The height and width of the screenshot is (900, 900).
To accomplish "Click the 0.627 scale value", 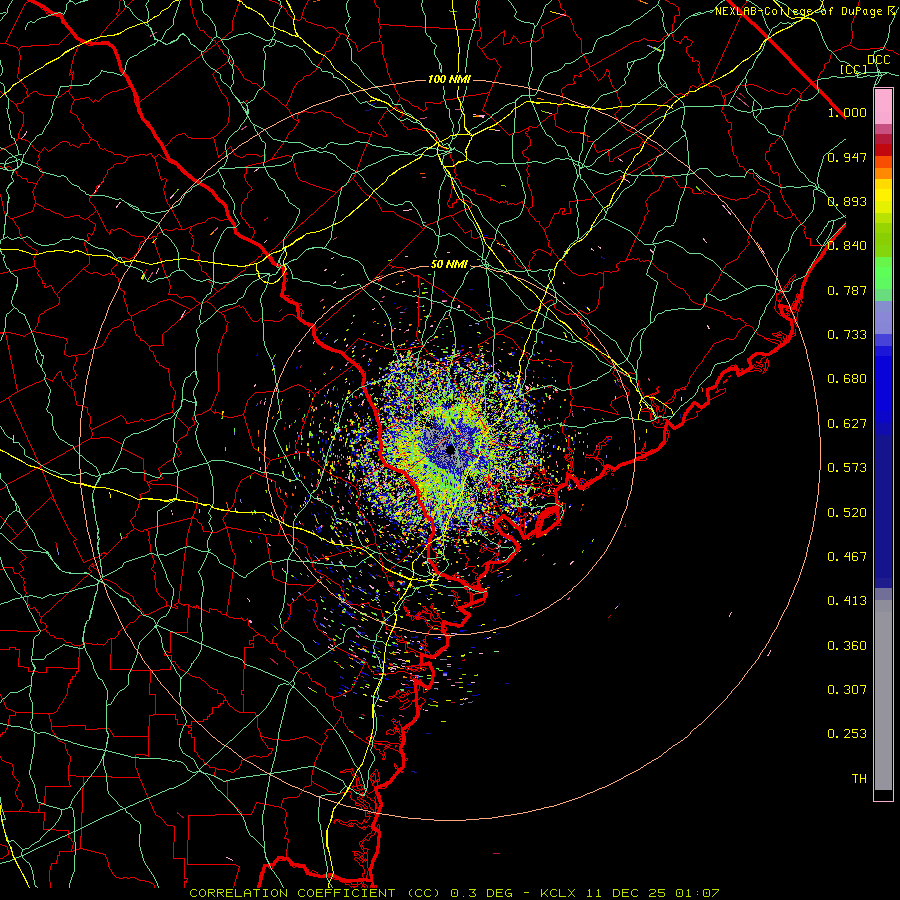I will click(847, 424).
